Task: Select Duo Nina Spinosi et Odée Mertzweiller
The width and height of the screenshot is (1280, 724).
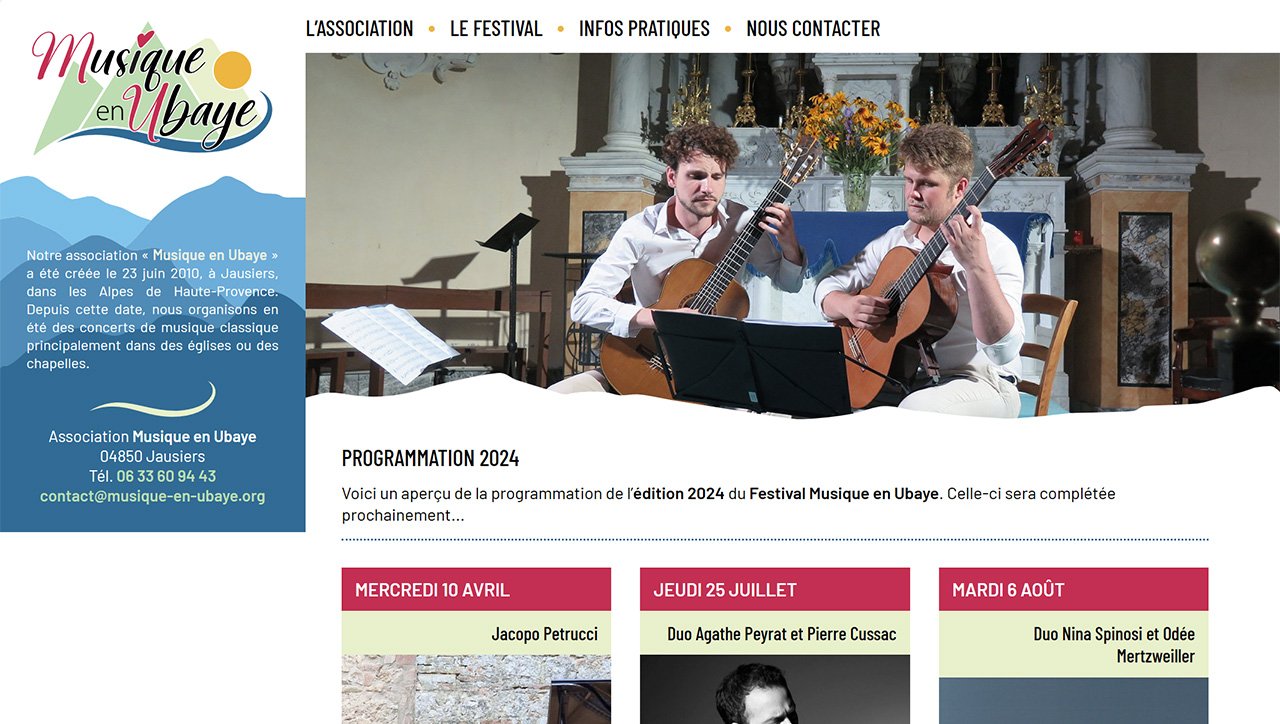Action: pos(1114,645)
